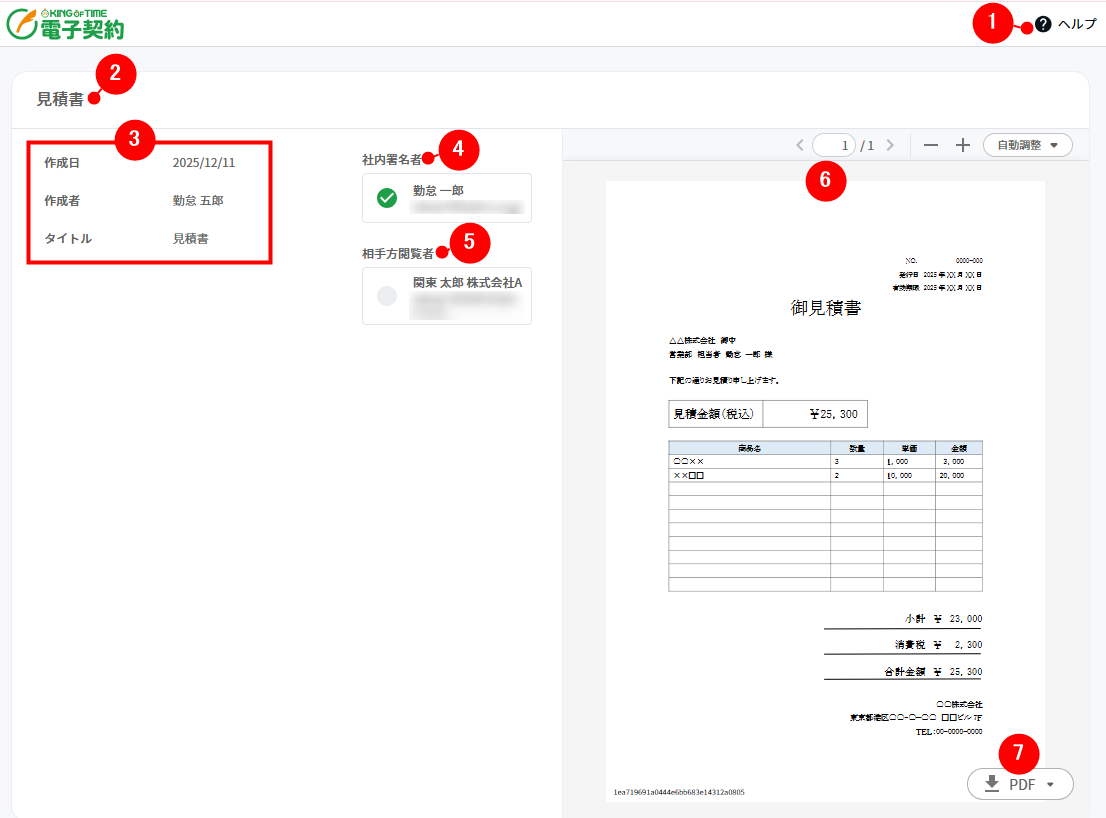Click the 作成日 value 2025/12/11

click(x=204, y=162)
